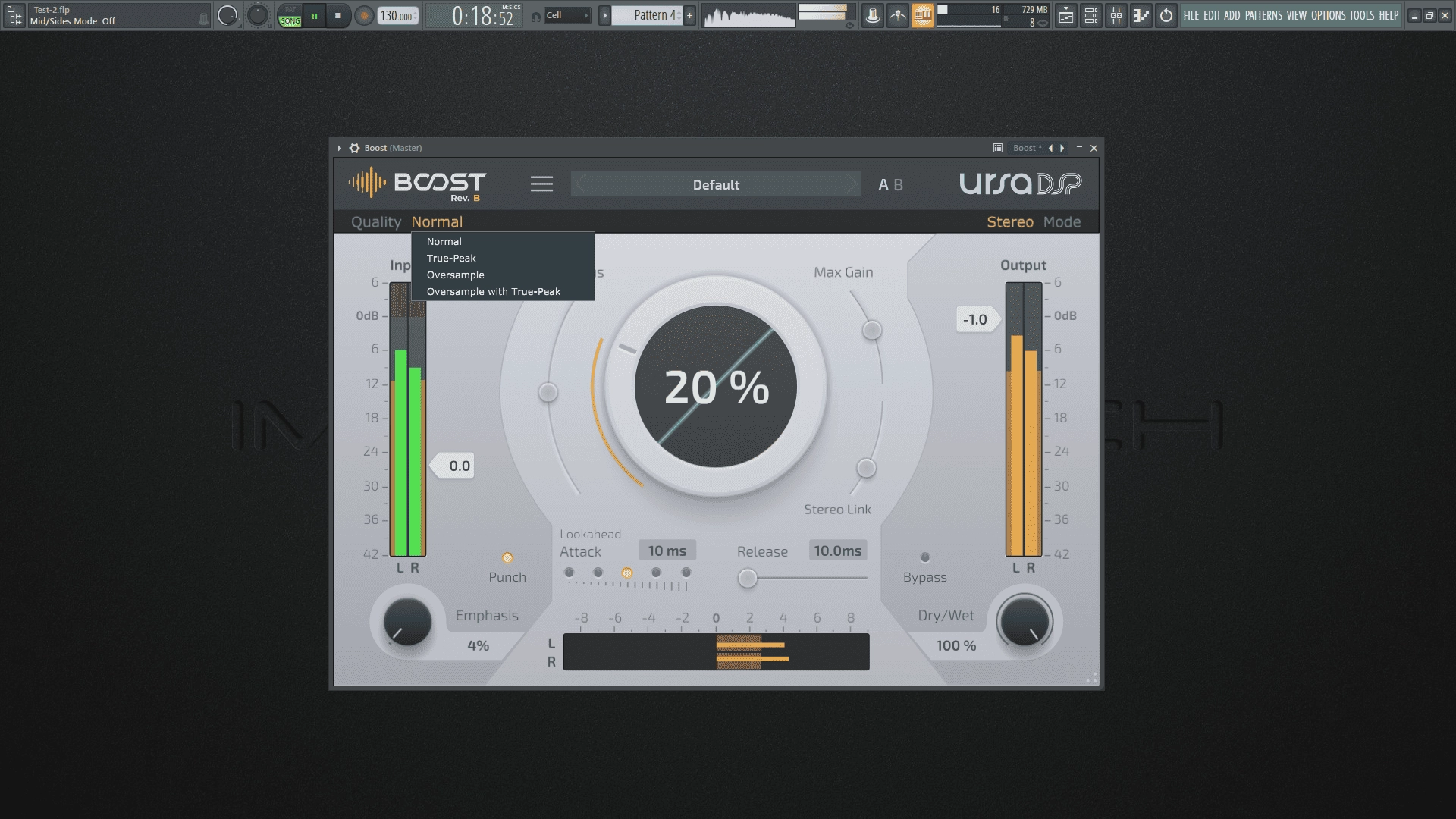Click the headphone icon beside Cell dropdown
The image size is (1456, 819).
(536, 16)
